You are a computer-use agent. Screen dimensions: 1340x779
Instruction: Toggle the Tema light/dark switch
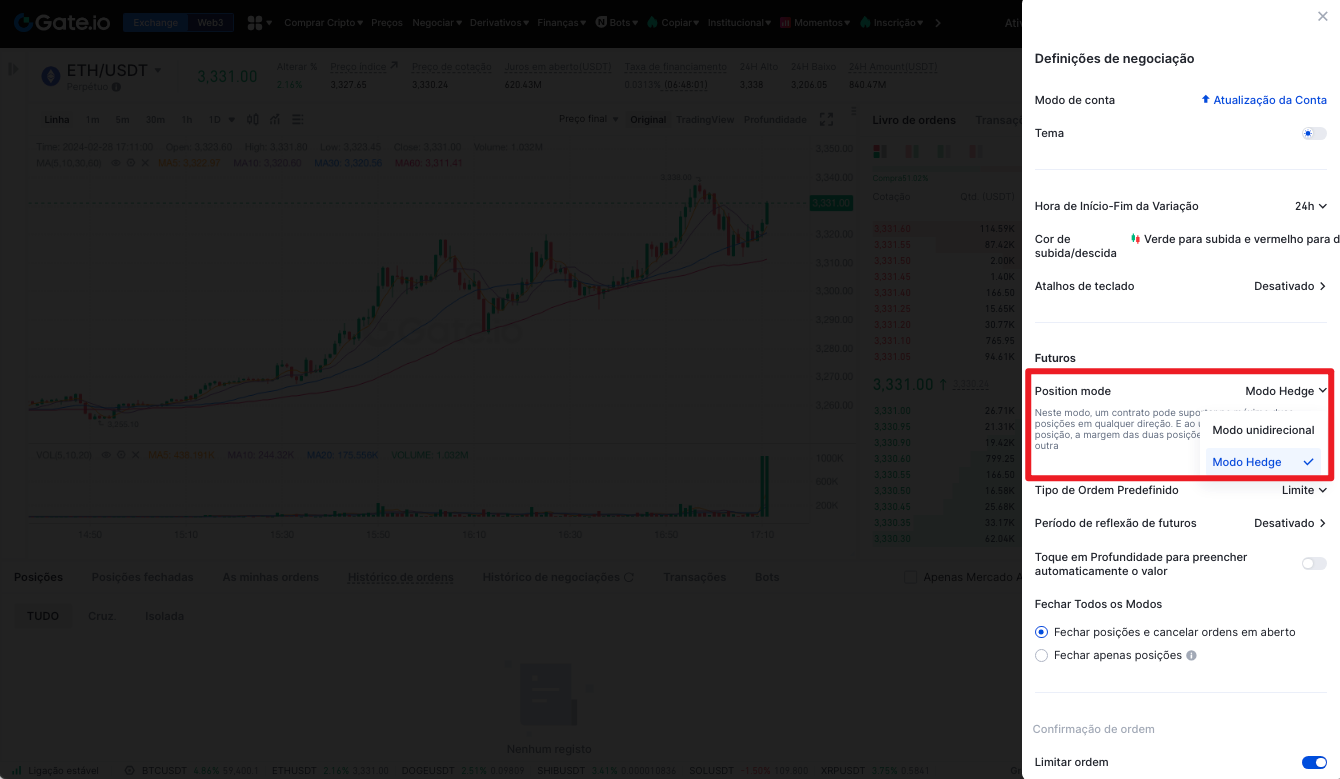click(x=1314, y=134)
